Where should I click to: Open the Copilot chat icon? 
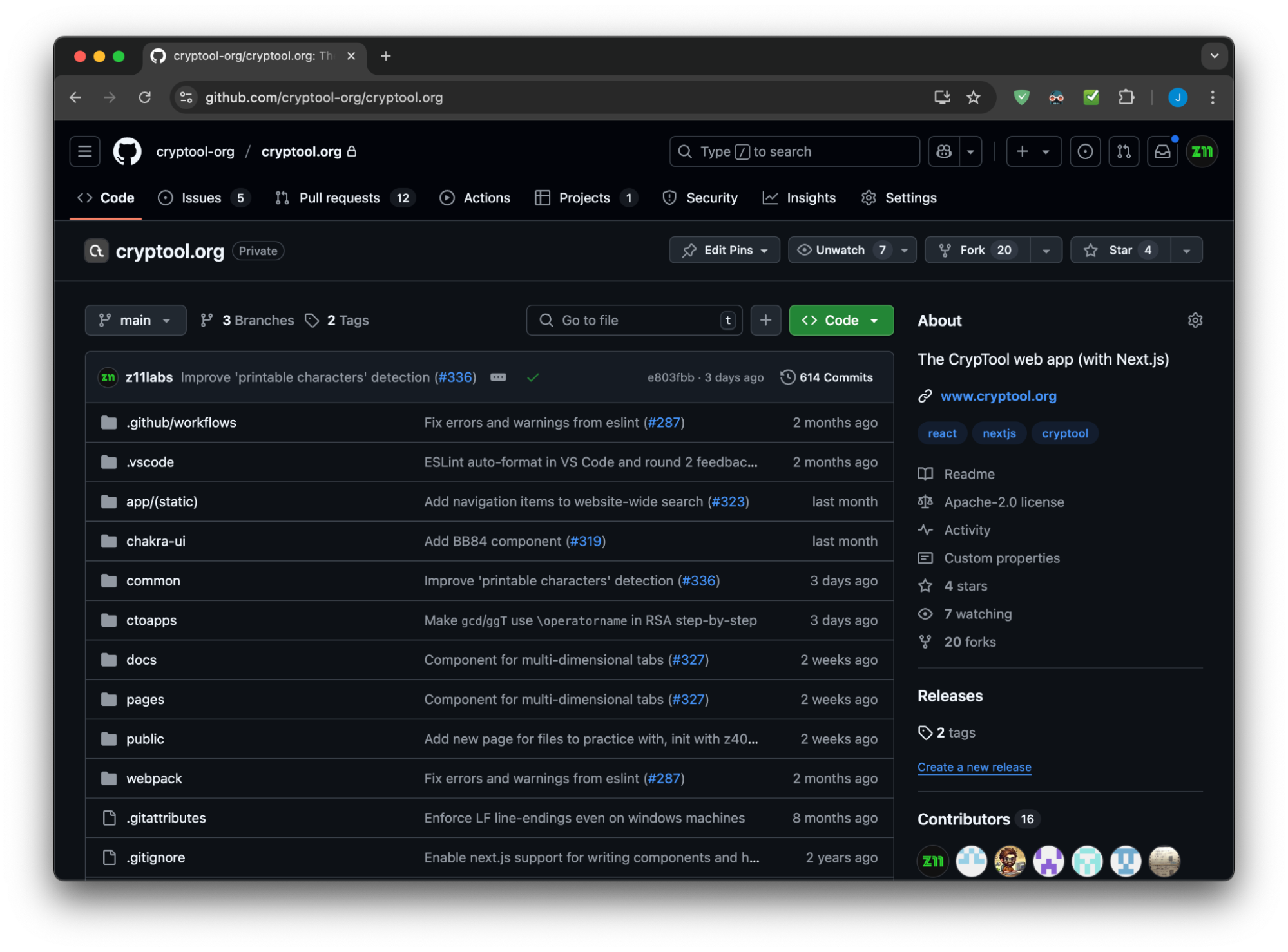(944, 151)
